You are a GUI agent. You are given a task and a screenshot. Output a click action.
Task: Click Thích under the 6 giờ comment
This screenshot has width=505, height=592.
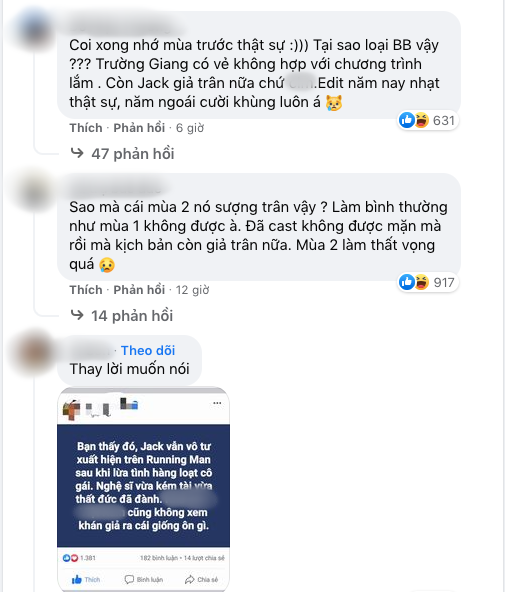coord(86,128)
